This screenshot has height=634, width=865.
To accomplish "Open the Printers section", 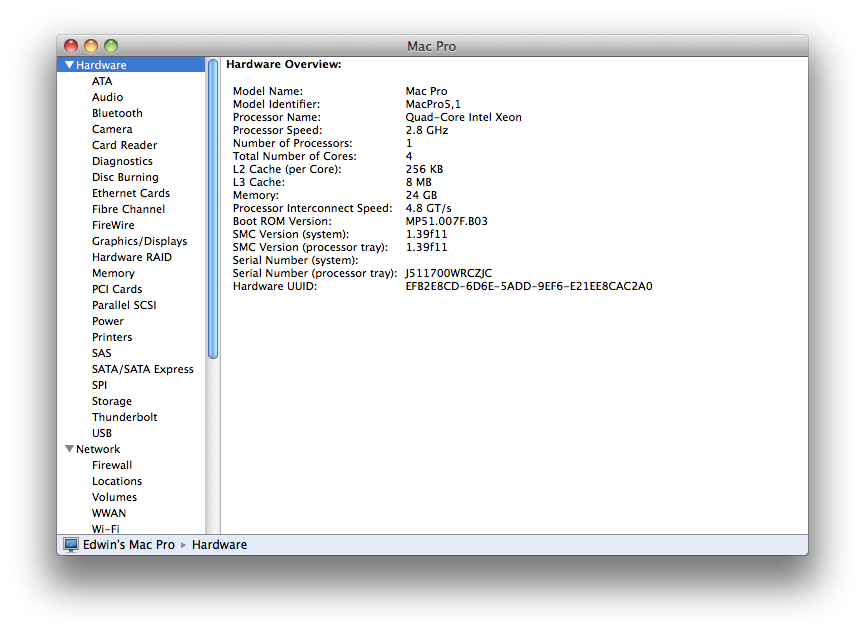I will coord(112,337).
